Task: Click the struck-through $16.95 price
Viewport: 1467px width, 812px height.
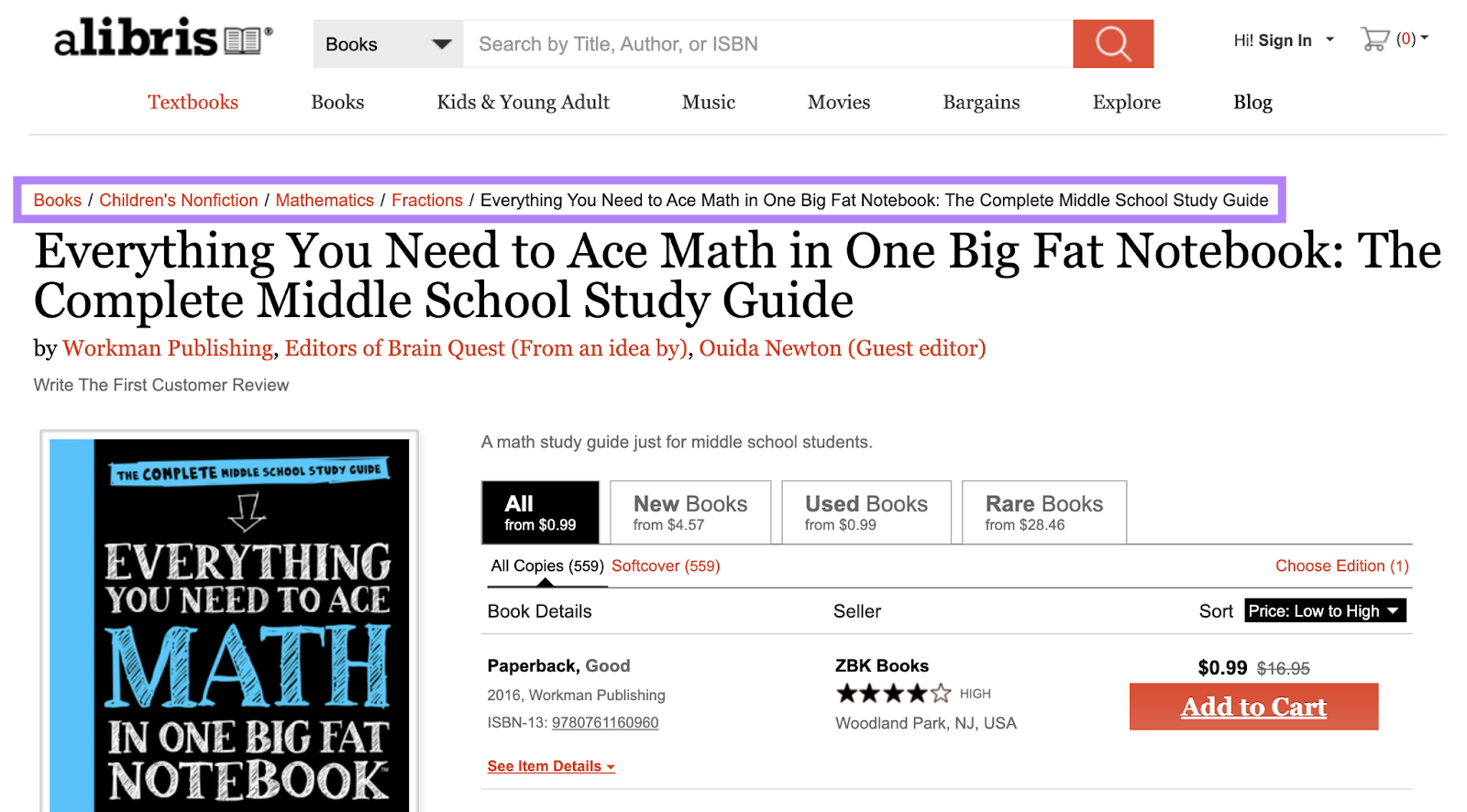Action: click(1283, 669)
